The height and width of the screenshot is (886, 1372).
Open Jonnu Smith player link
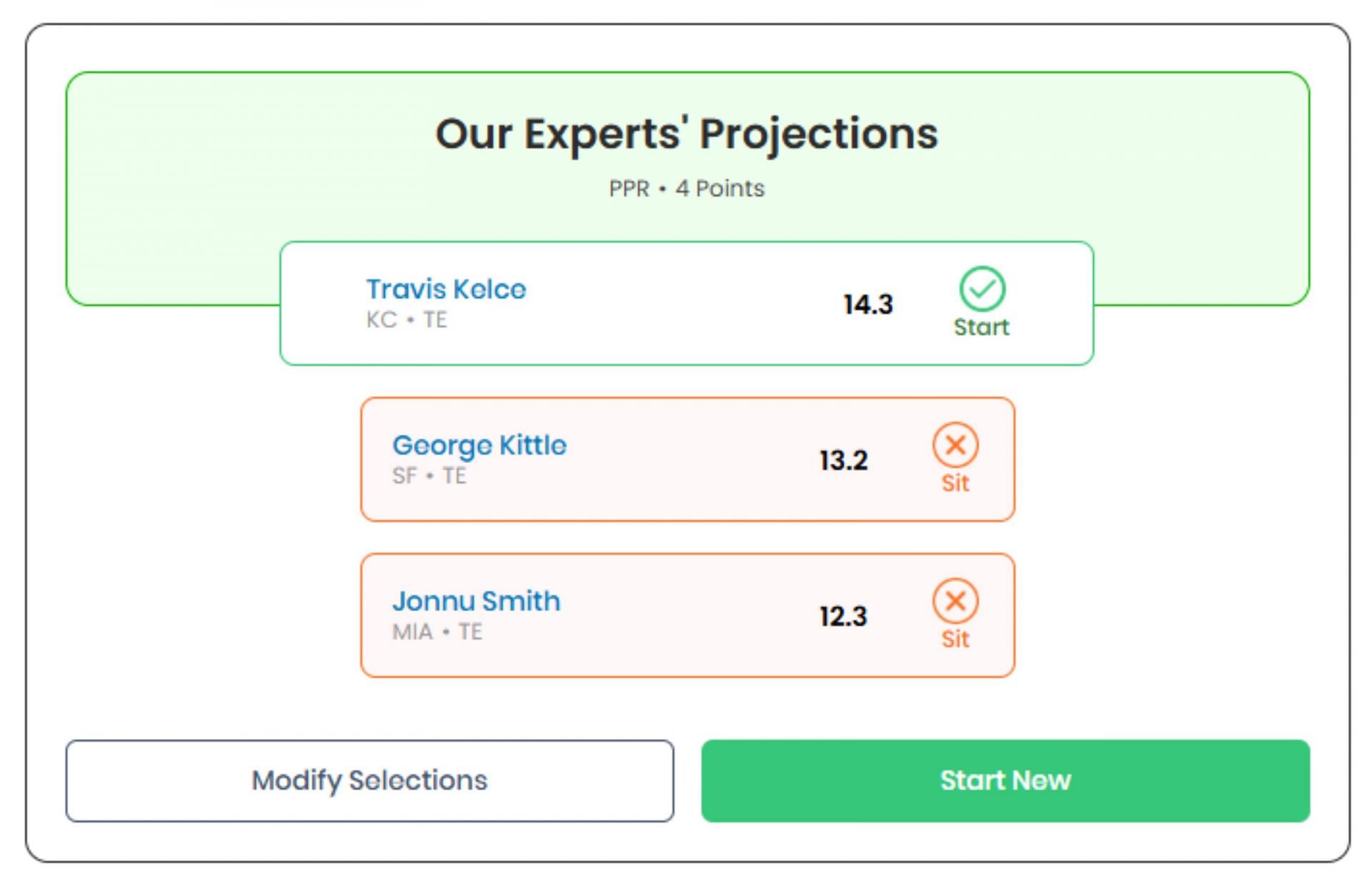pos(476,601)
